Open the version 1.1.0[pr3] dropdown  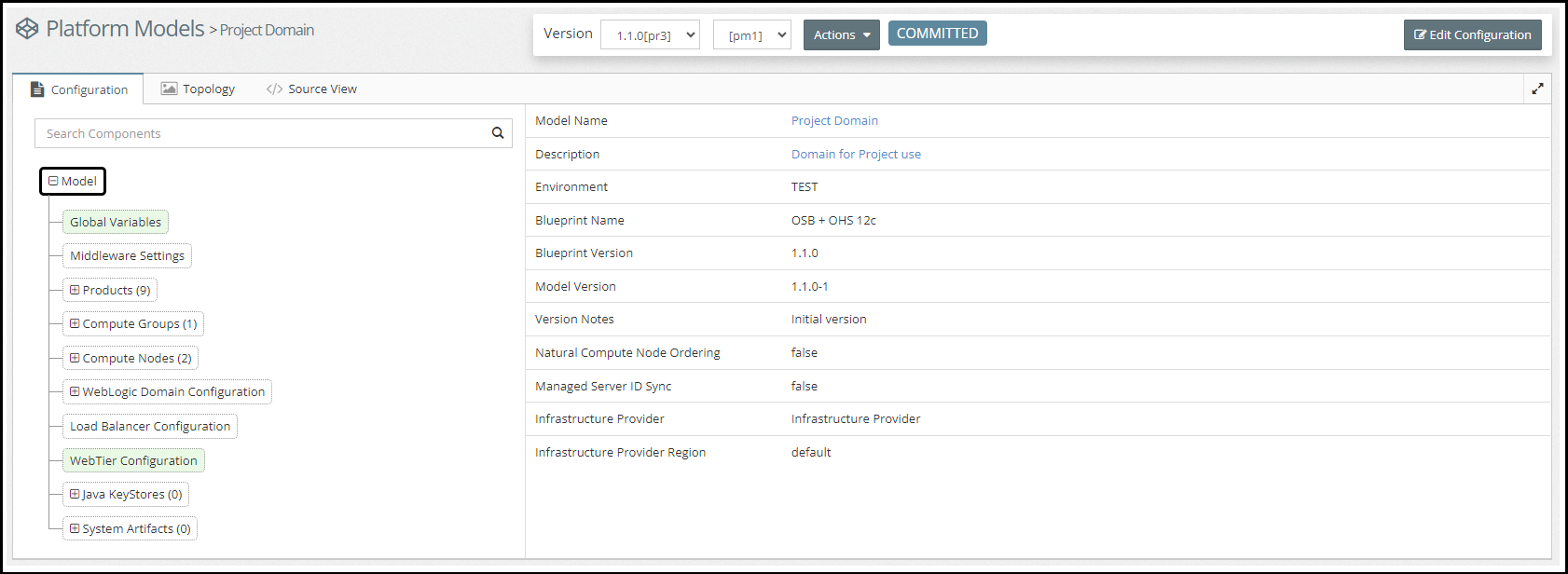coord(650,35)
